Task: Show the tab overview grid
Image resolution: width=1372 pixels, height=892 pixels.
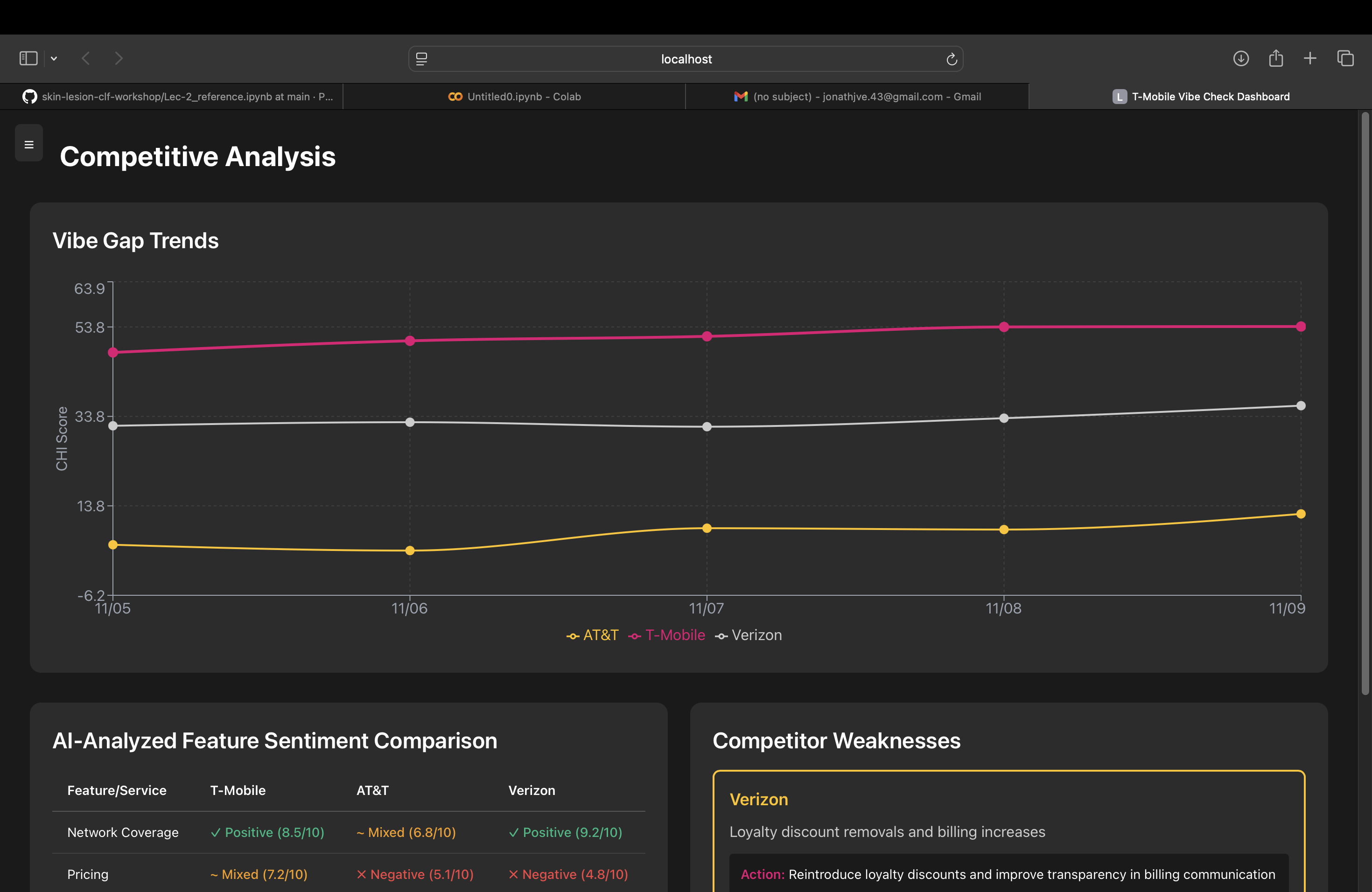Action: [1345, 58]
